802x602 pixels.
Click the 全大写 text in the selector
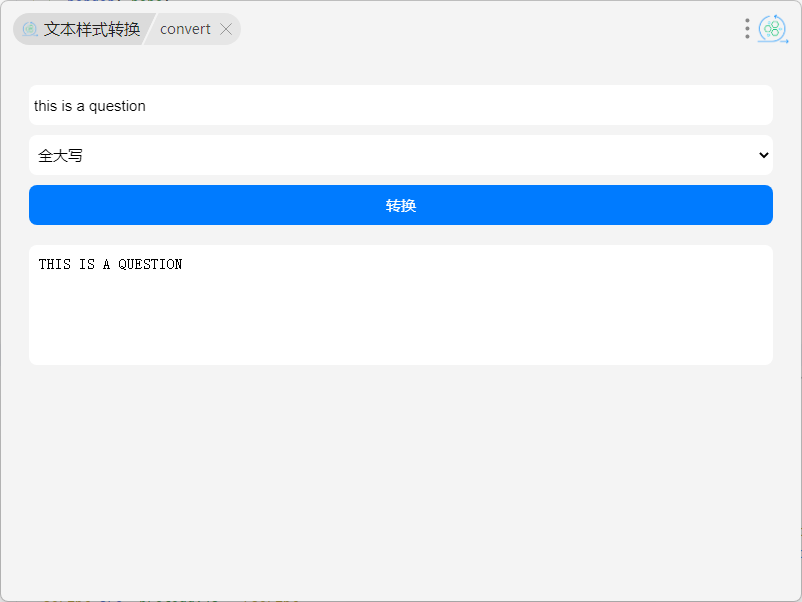pyautogui.click(x=60, y=156)
